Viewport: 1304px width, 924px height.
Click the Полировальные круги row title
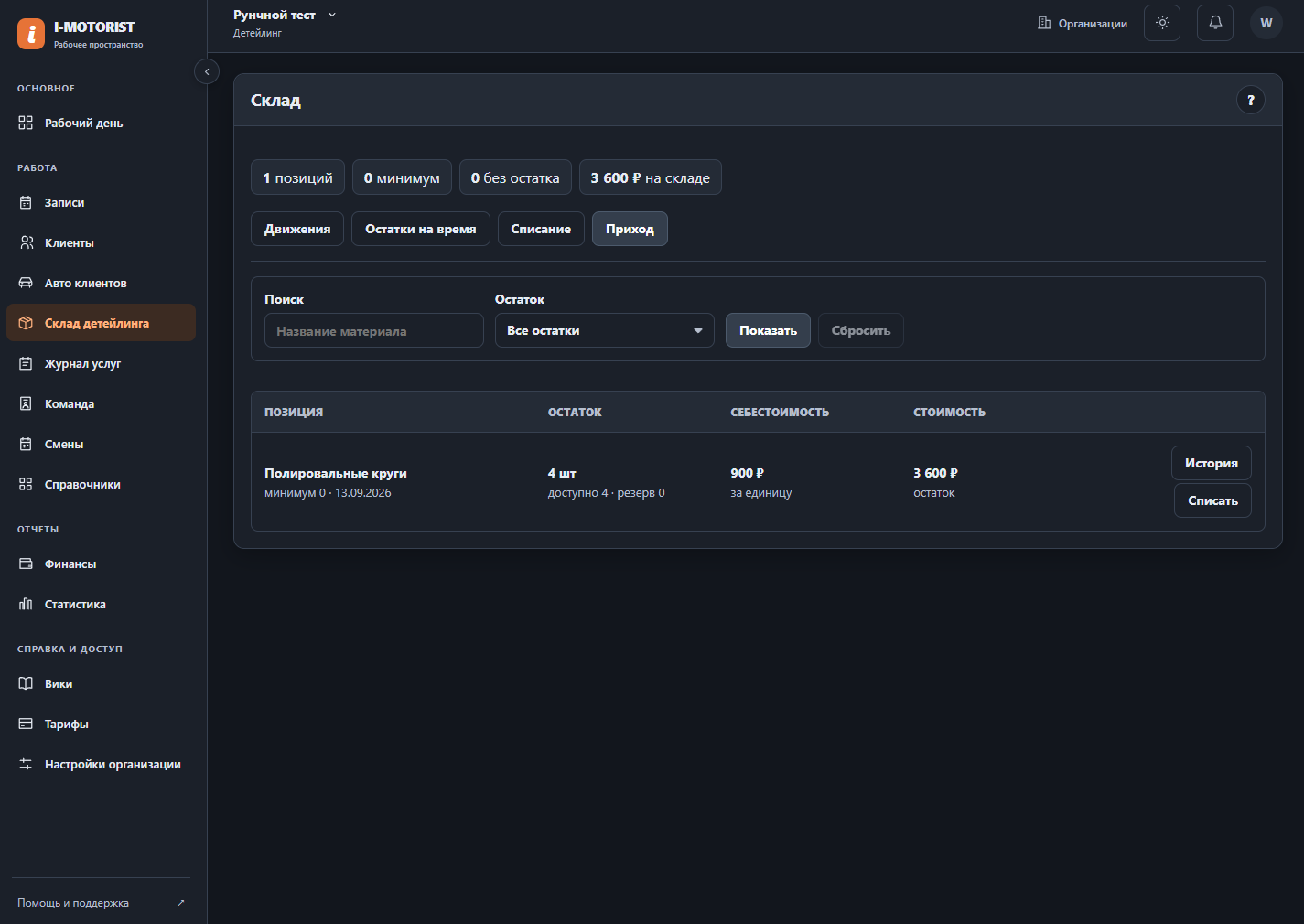pyautogui.click(x=336, y=473)
